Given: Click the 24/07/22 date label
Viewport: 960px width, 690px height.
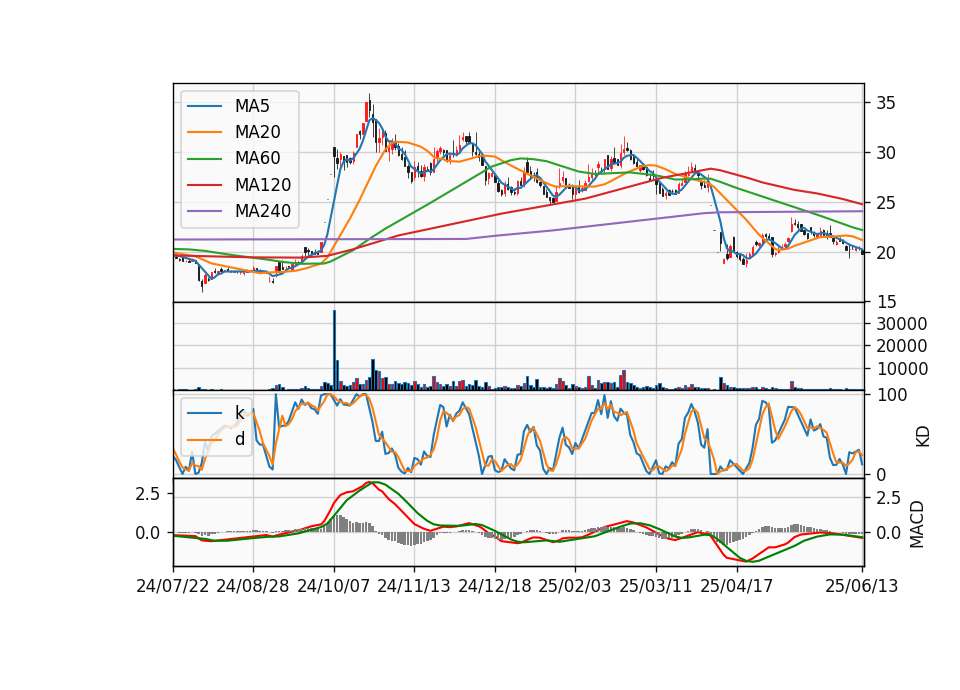Looking at the screenshot, I should [x=173, y=587].
